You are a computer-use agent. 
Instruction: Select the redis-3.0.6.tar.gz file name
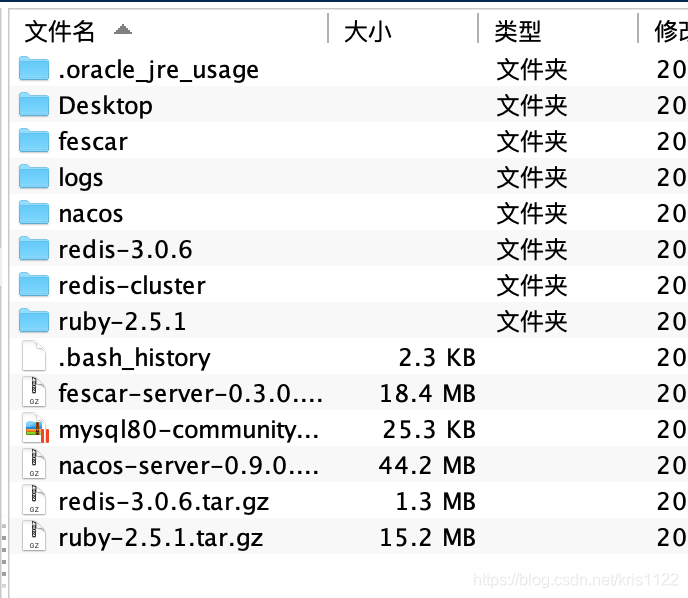click(164, 502)
